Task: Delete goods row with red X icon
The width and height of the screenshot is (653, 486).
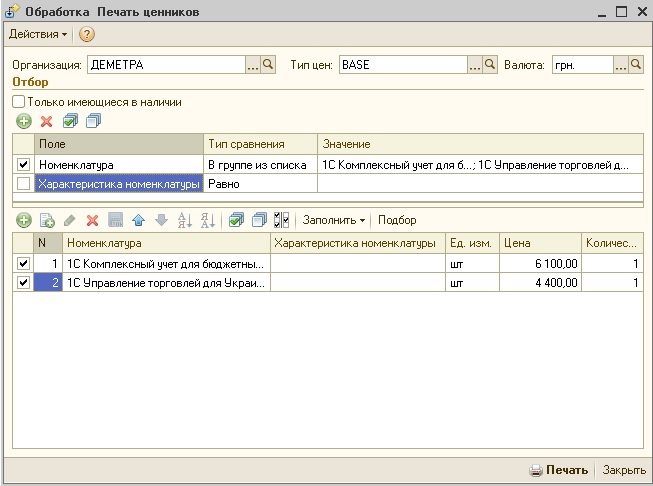Action: (92, 220)
